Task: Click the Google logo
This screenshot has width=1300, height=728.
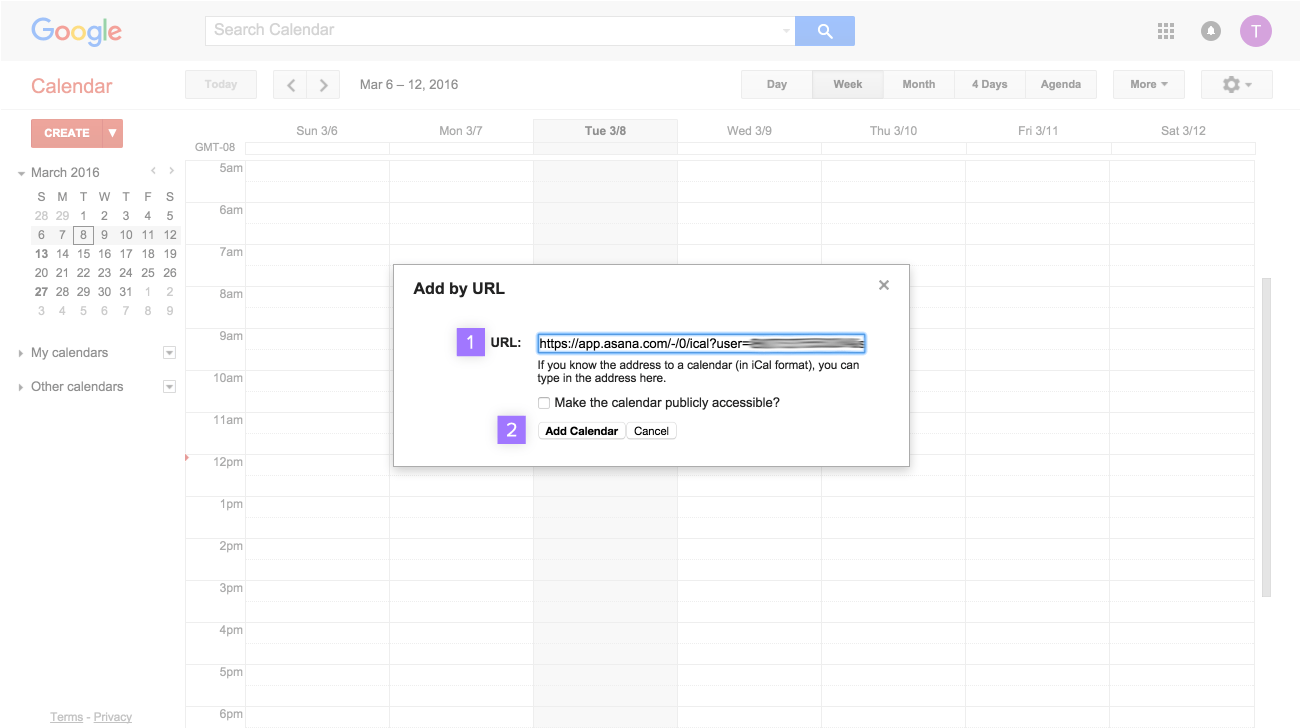Action: coord(76,31)
